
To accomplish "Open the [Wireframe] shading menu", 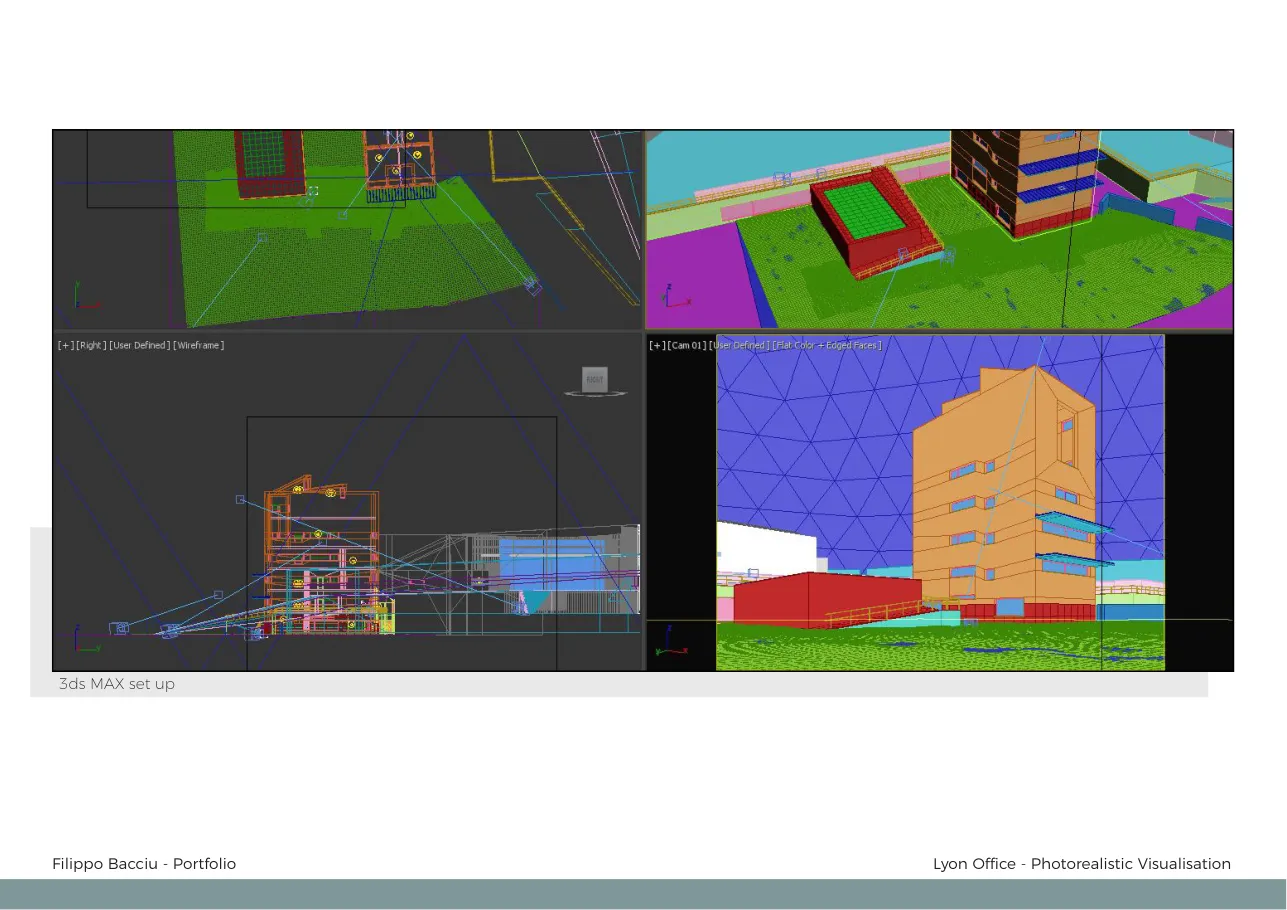I will click(198, 345).
